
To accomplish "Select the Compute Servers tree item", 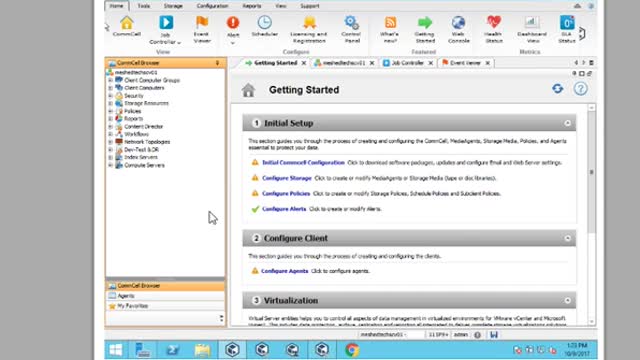I will 144,165.
